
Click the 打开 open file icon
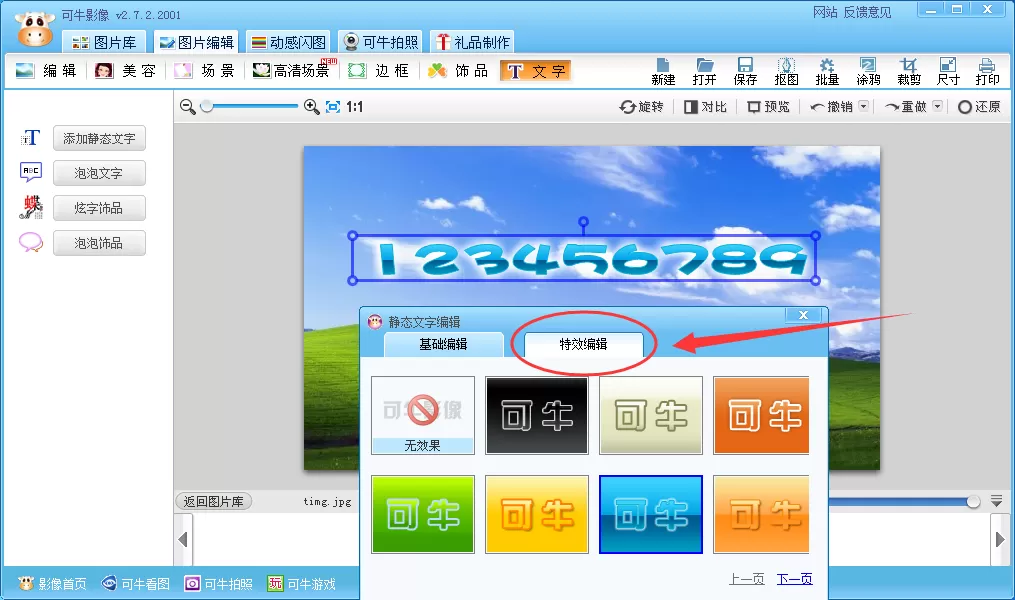[x=704, y=72]
